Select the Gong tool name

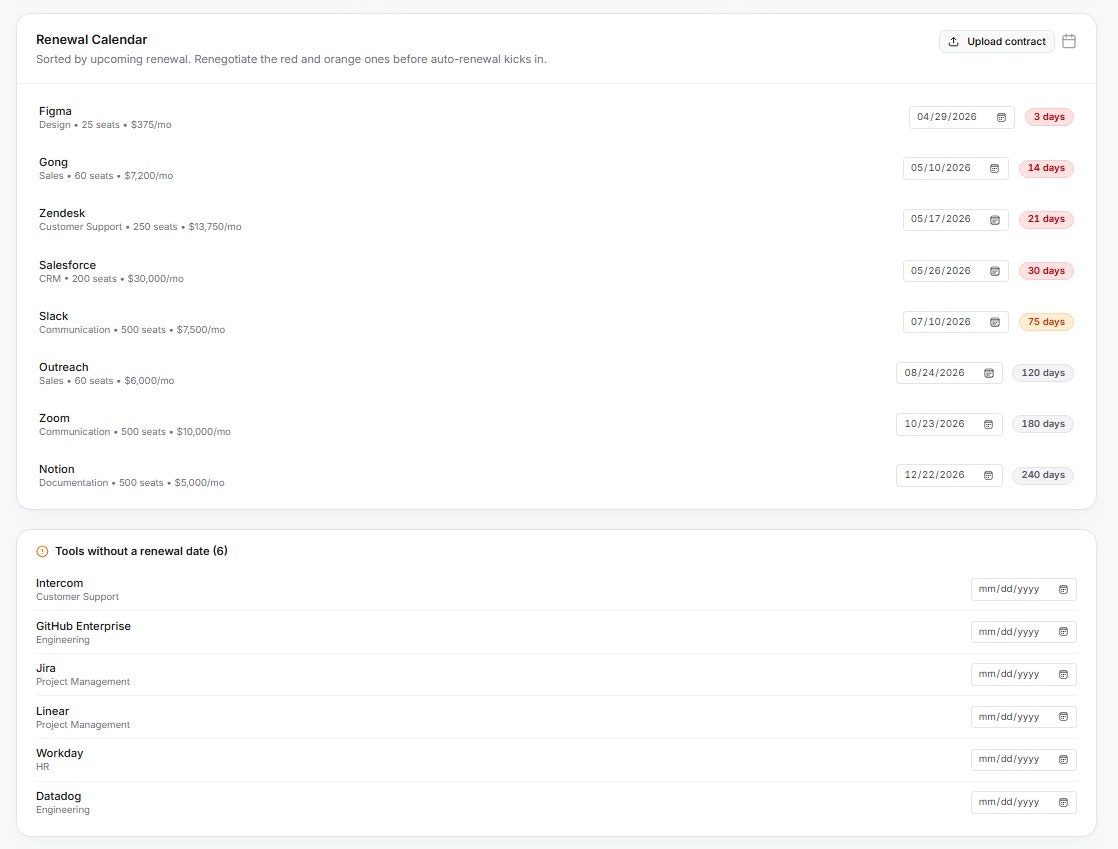click(53, 163)
